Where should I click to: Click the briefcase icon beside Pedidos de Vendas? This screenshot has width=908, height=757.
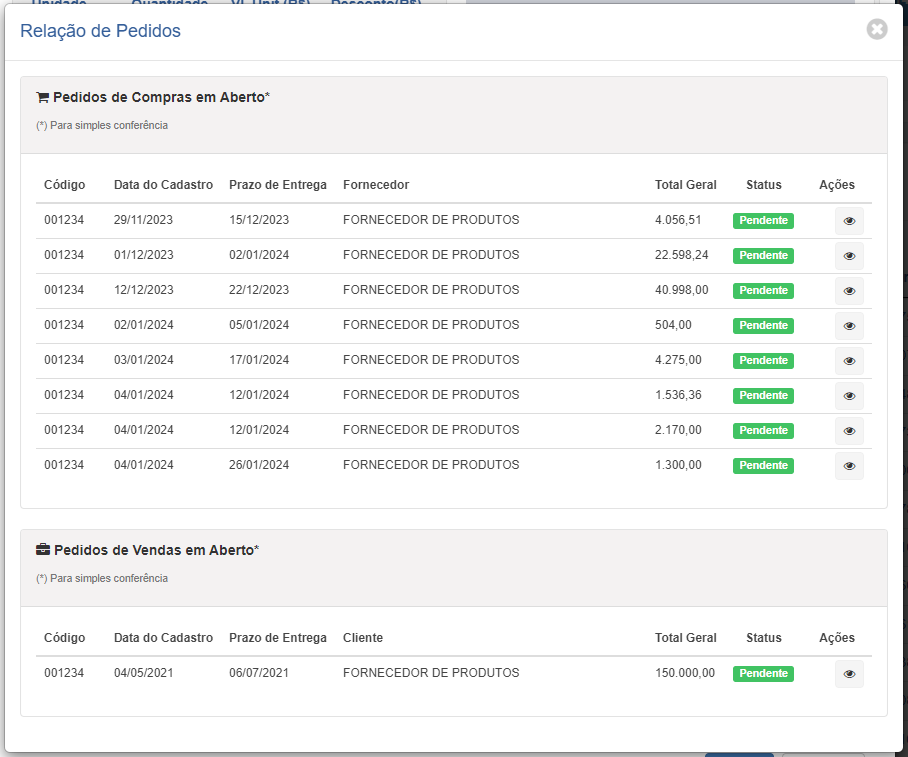(x=43, y=550)
